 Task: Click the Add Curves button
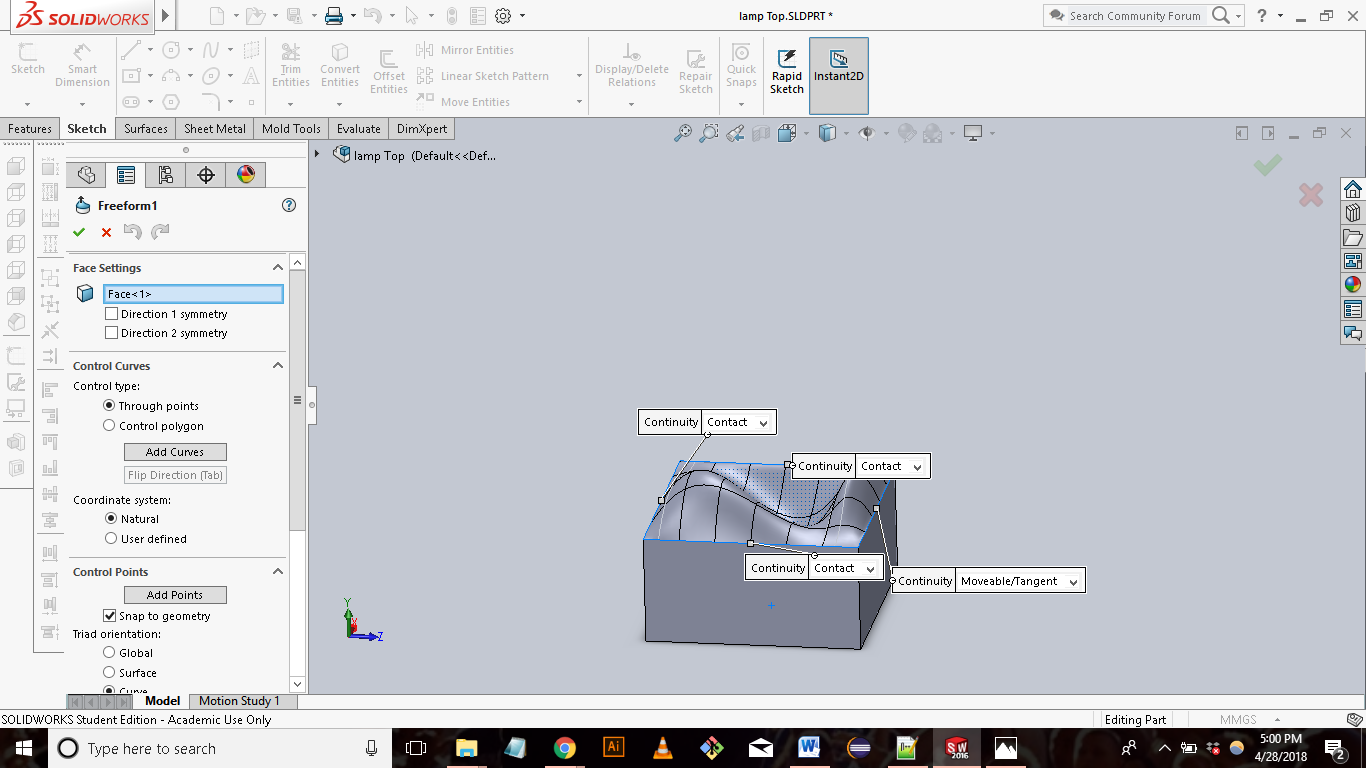[175, 452]
